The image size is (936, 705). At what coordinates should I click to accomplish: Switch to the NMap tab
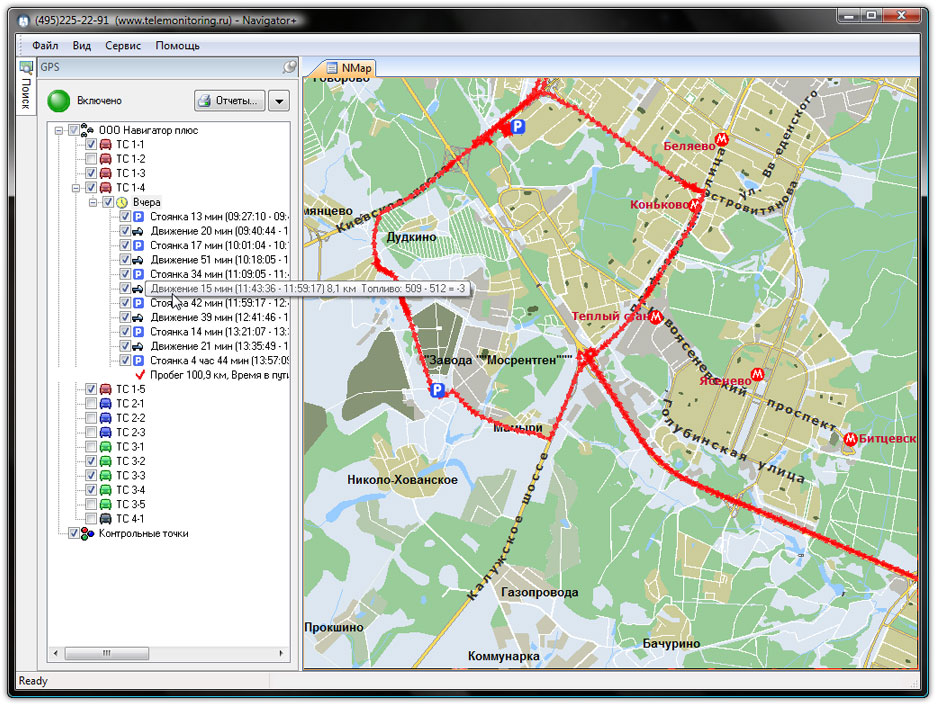pyautogui.click(x=349, y=68)
